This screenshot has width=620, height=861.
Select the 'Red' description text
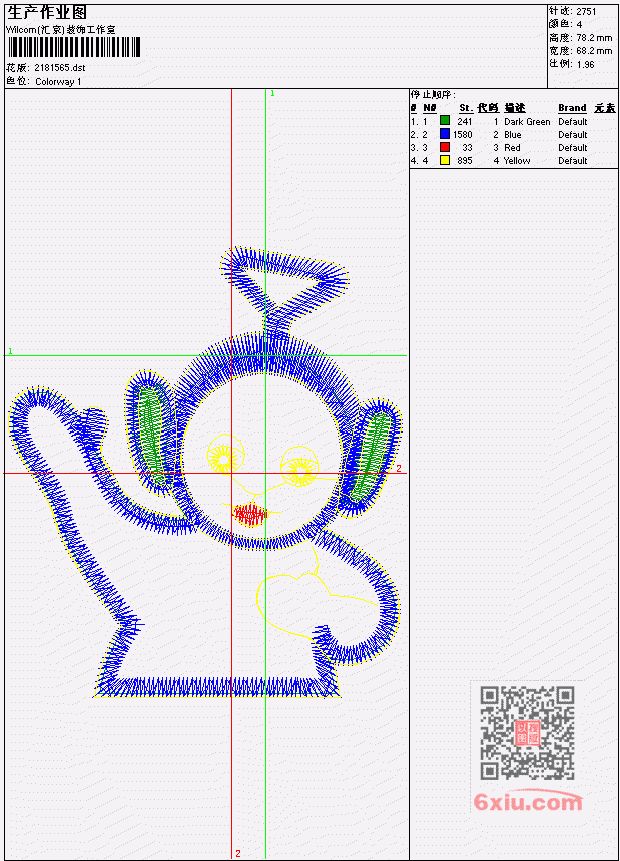point(512,148)
